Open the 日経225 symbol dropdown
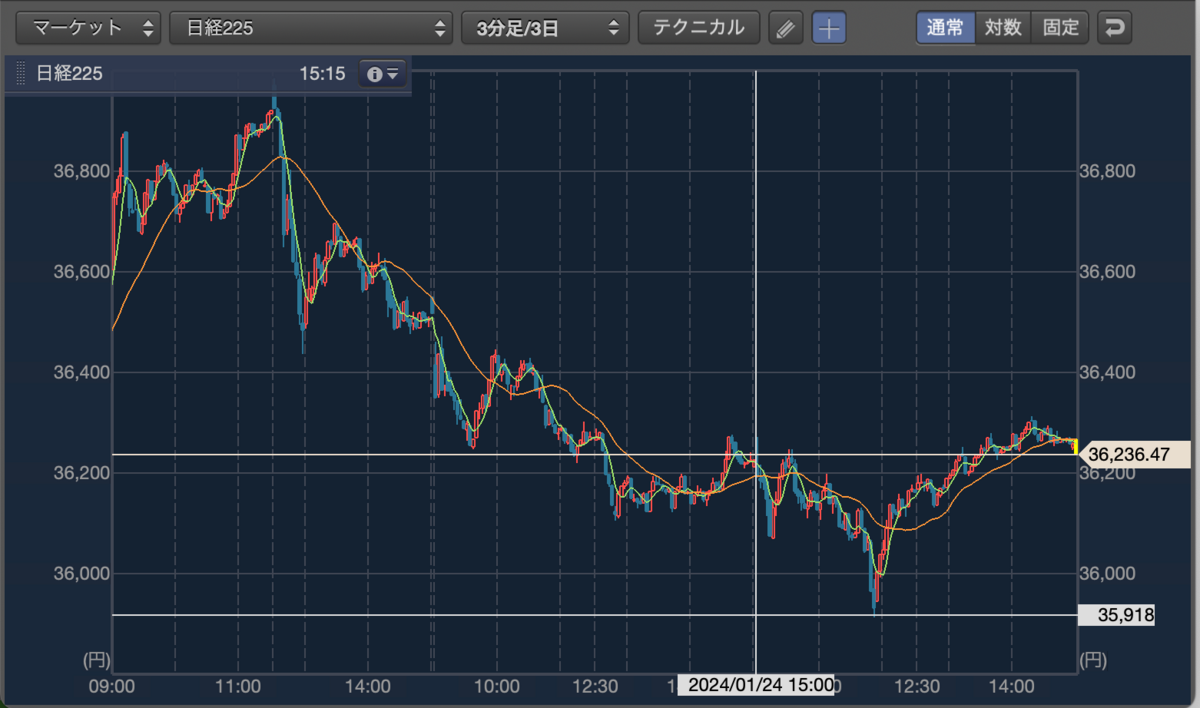Screen dimensions: 1200x708 312,27
